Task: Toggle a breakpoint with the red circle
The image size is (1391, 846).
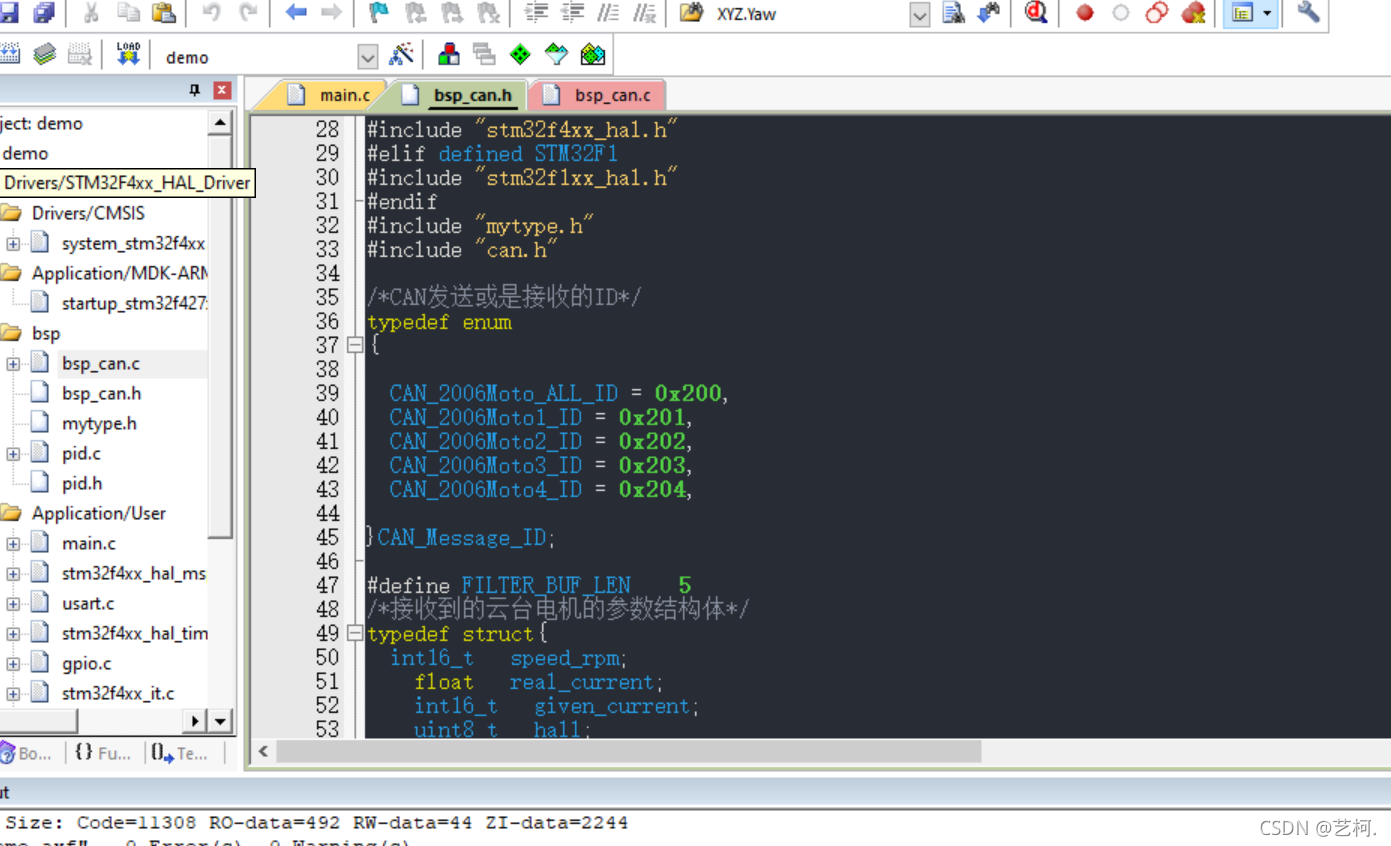Action: (1082, 13)
